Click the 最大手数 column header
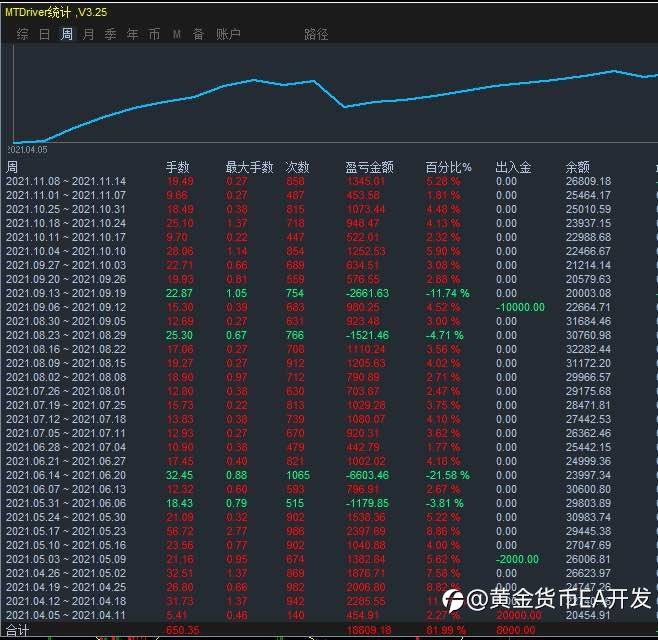 (249, 167)
